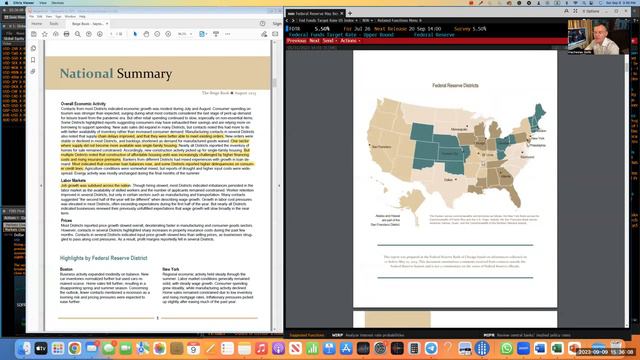Navigate forward arrow in Bloomberg terminal

(293, 20)
